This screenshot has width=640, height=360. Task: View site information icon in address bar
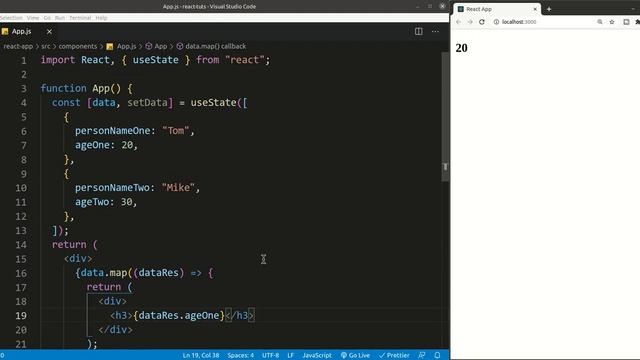click(496, 22)
